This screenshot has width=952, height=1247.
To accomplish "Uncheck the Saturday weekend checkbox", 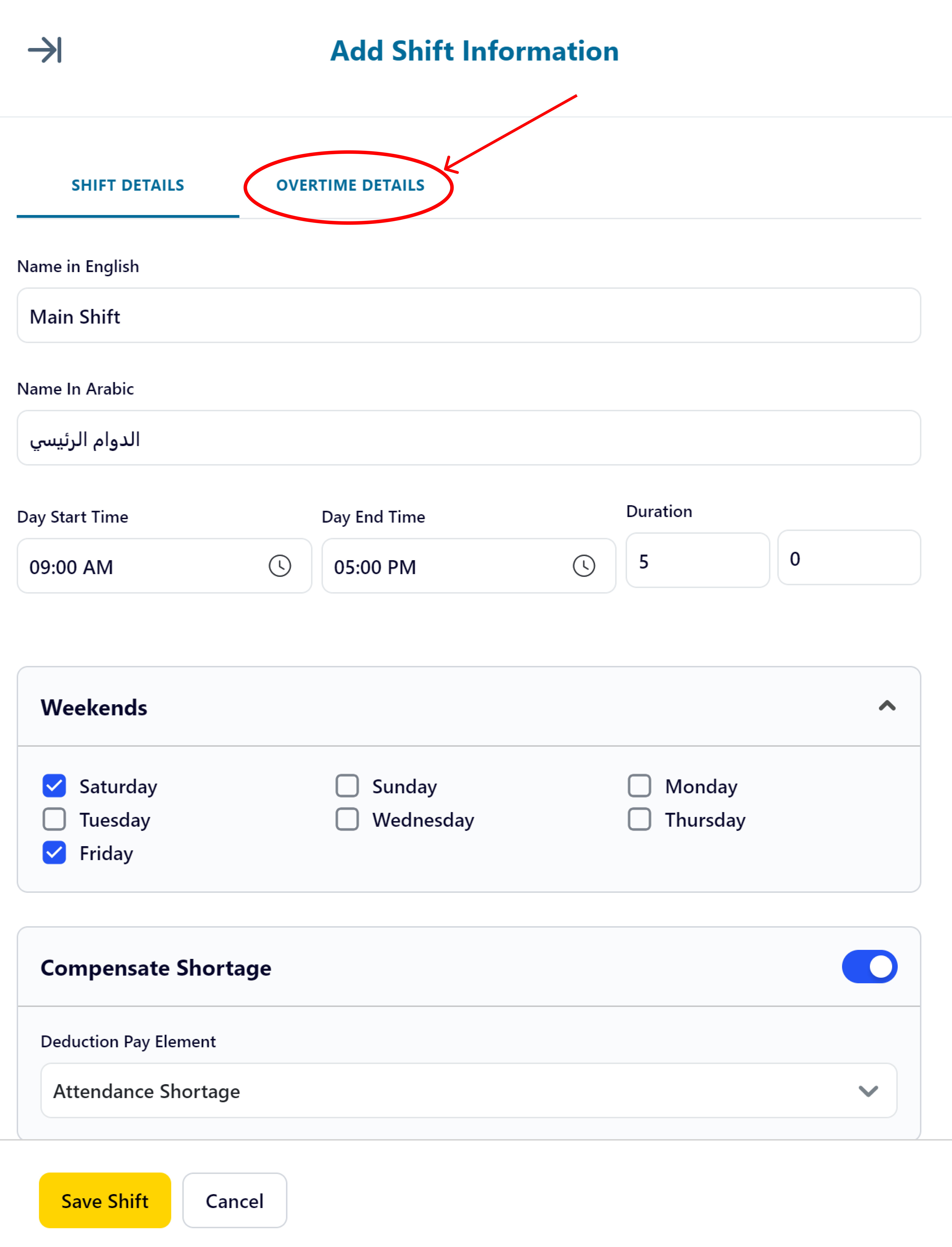I will point(54,786).
